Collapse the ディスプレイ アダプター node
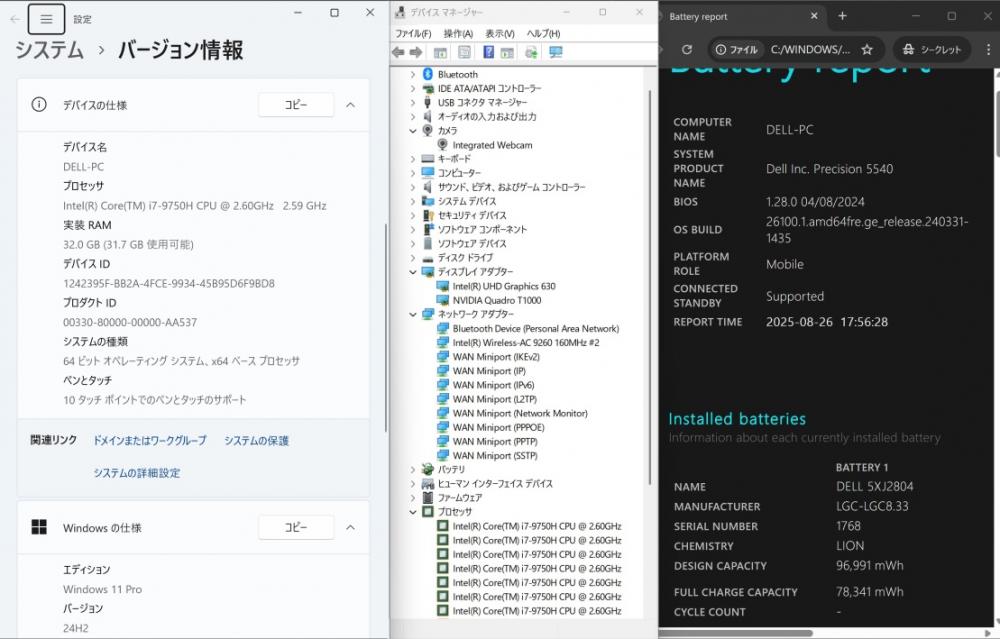Screen dimensions: 1000x639 (x=413, y=272)
